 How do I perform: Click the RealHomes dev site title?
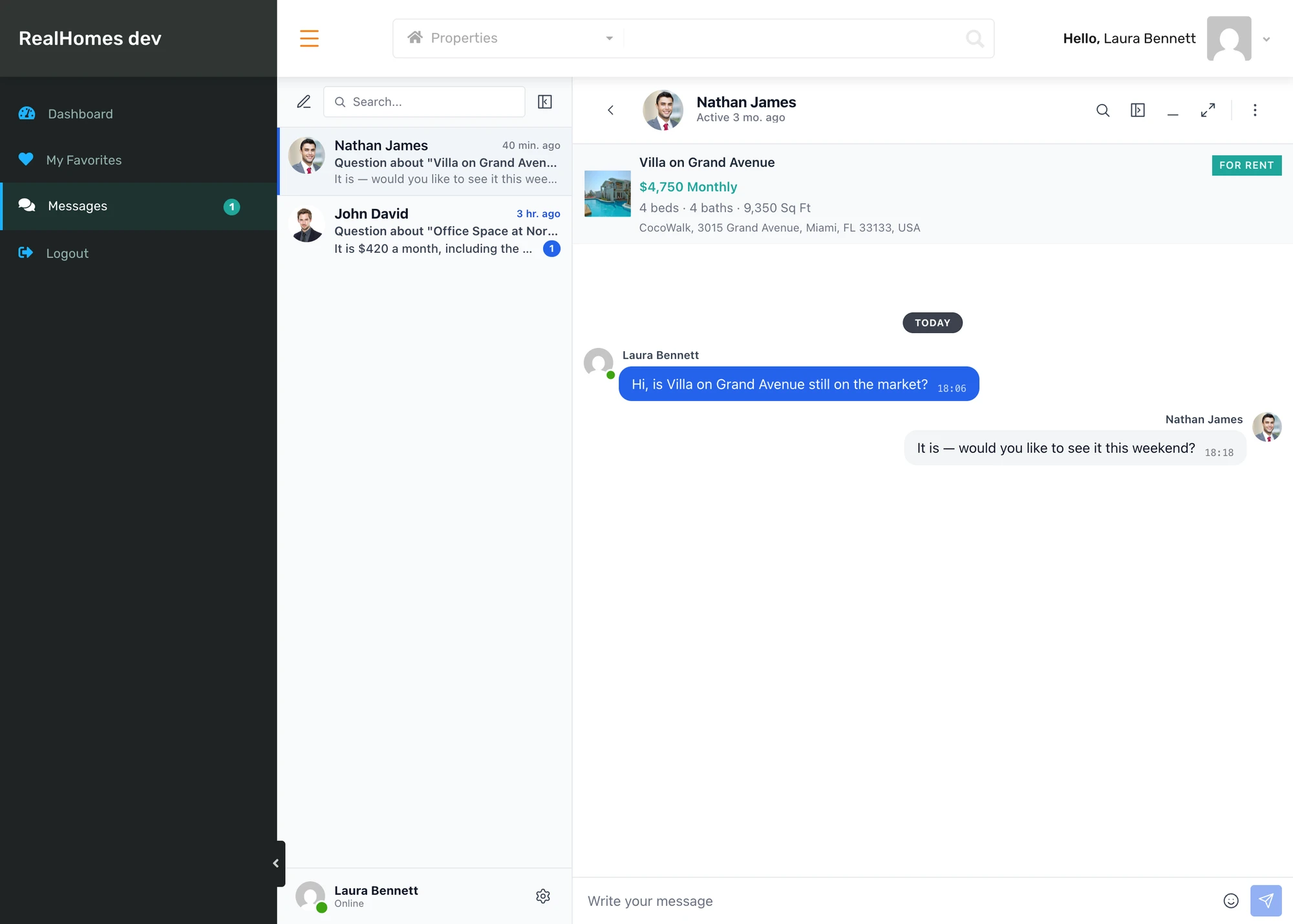point(90,38)
